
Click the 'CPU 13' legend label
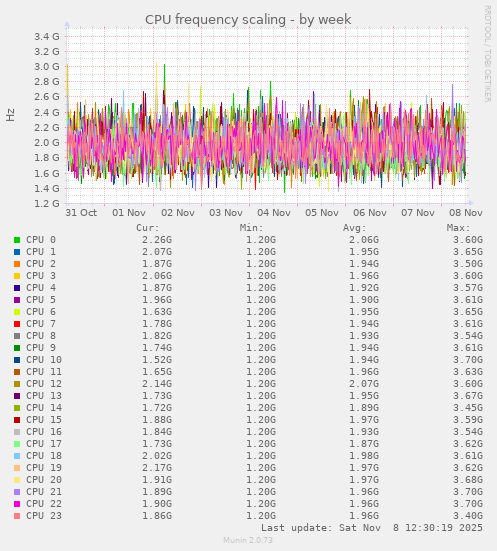(x=44, y=396)
